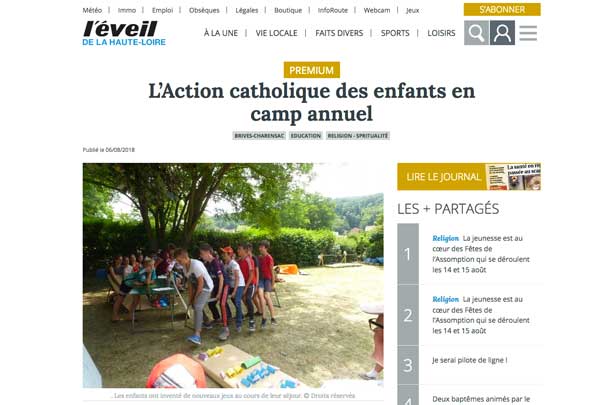Click the BRIVES-CHARENSAC tag

click(259, 136)
